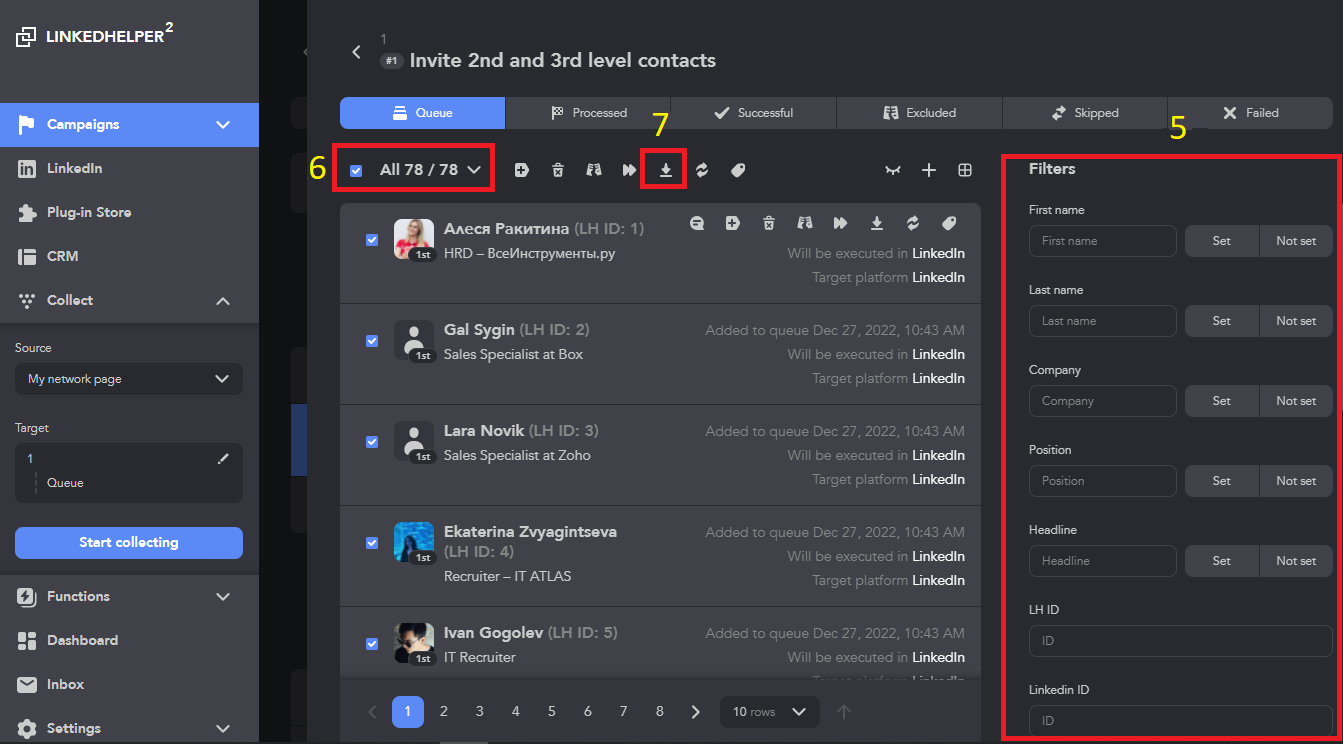Open the 10 rows page-size dropdown

point(770,712)
